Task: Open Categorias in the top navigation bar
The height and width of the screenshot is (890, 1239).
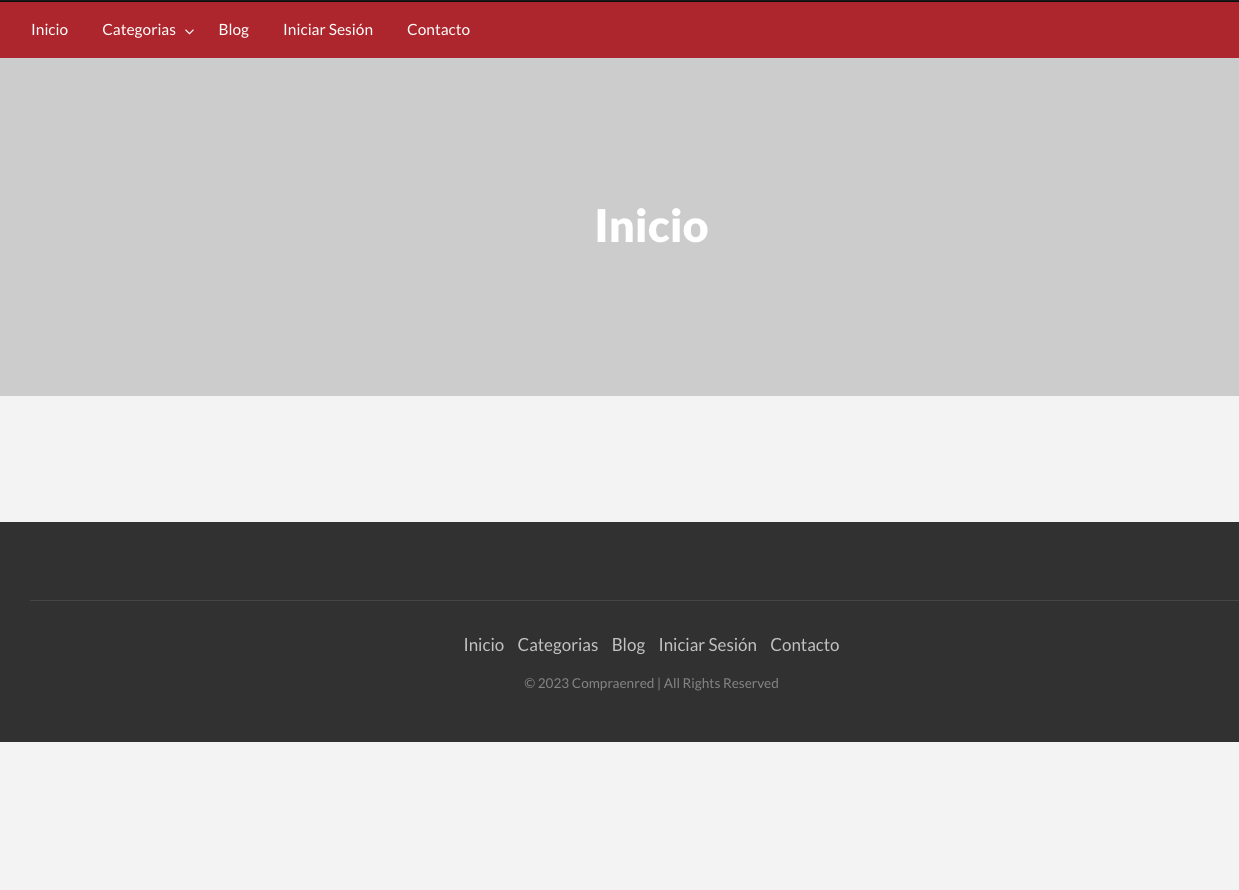Action: click(139, 30)
